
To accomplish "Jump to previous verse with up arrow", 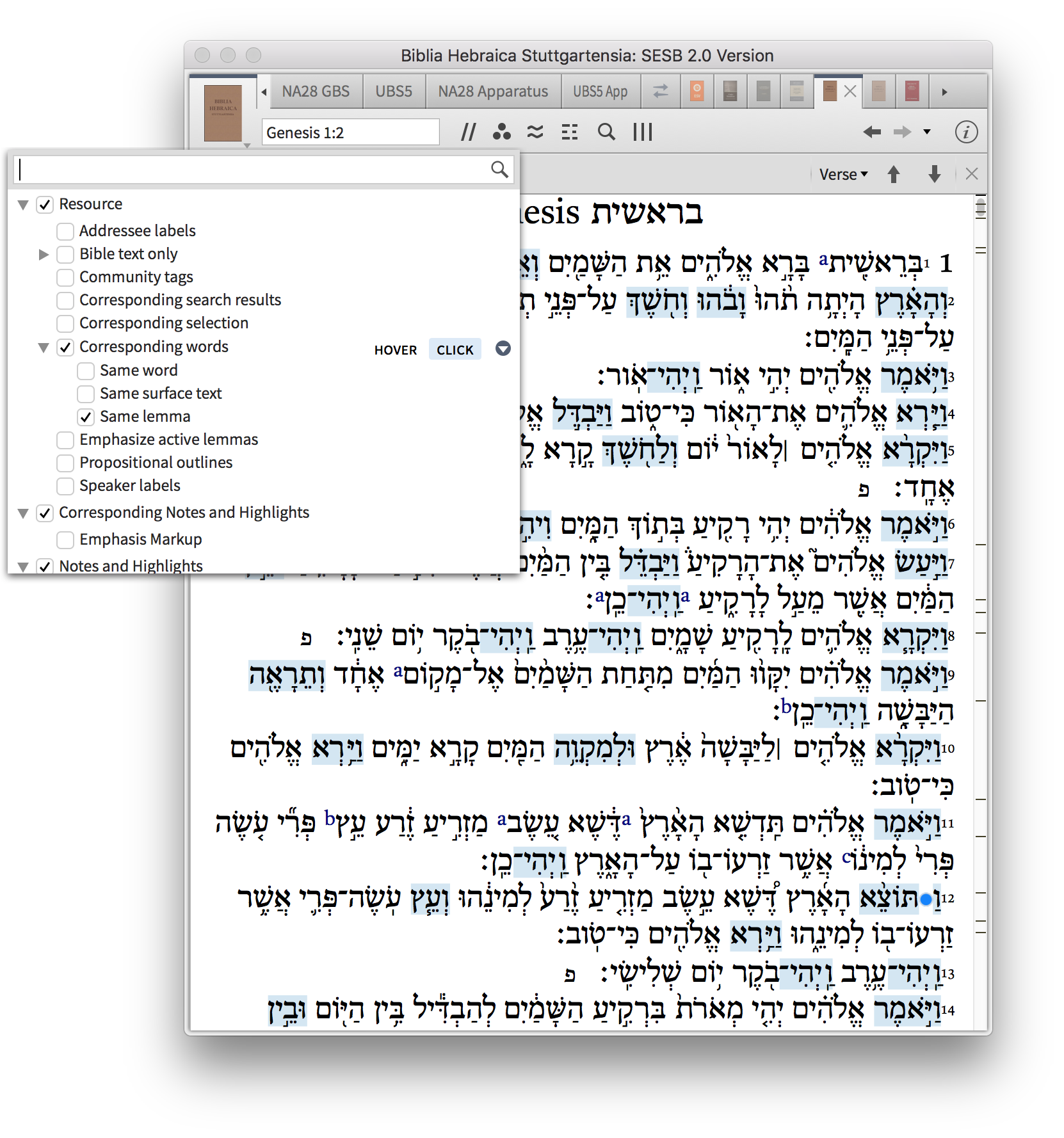I will pos(894,174).
